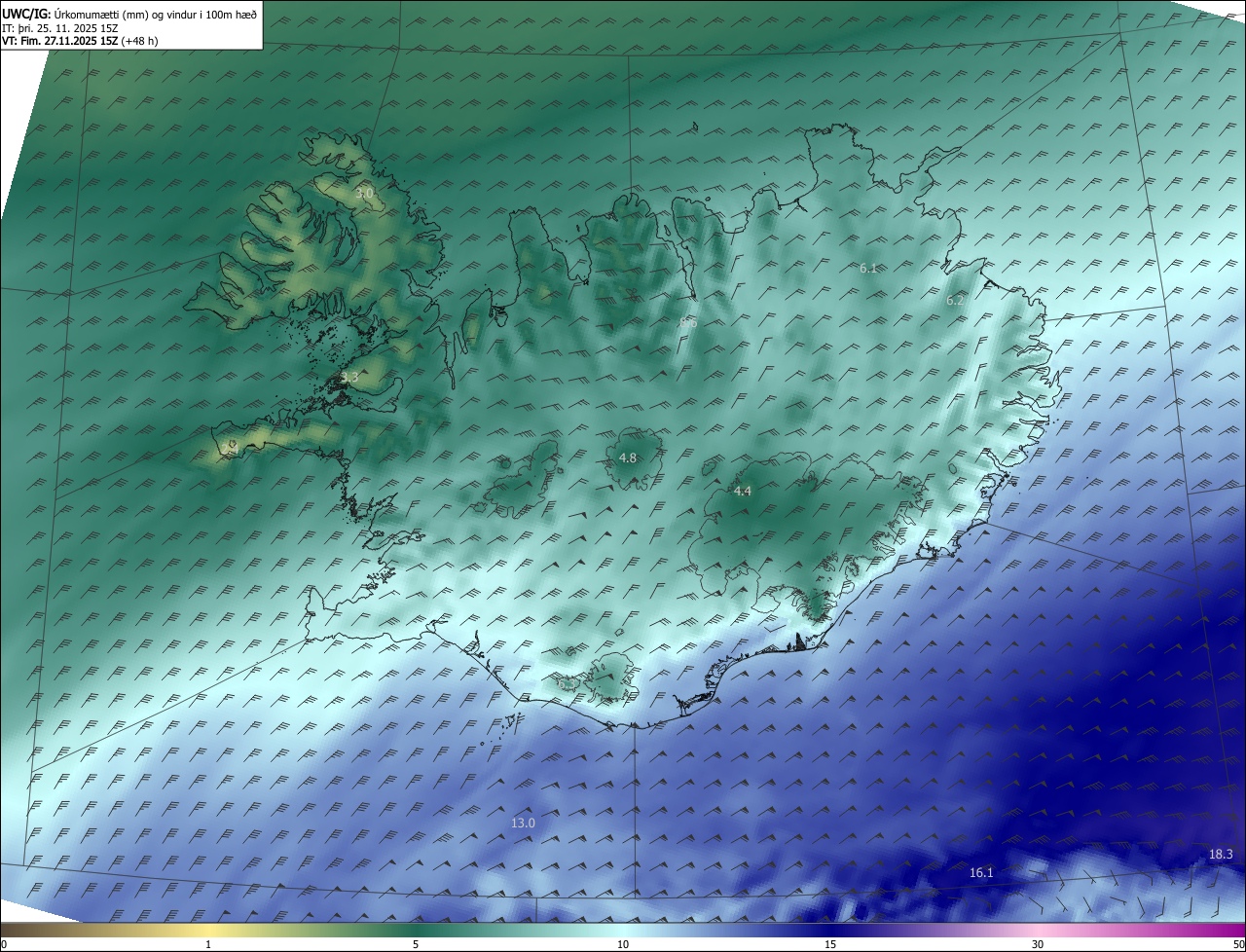
Task: Select the 6.1 value in the northeast
Action: [868, 268]
